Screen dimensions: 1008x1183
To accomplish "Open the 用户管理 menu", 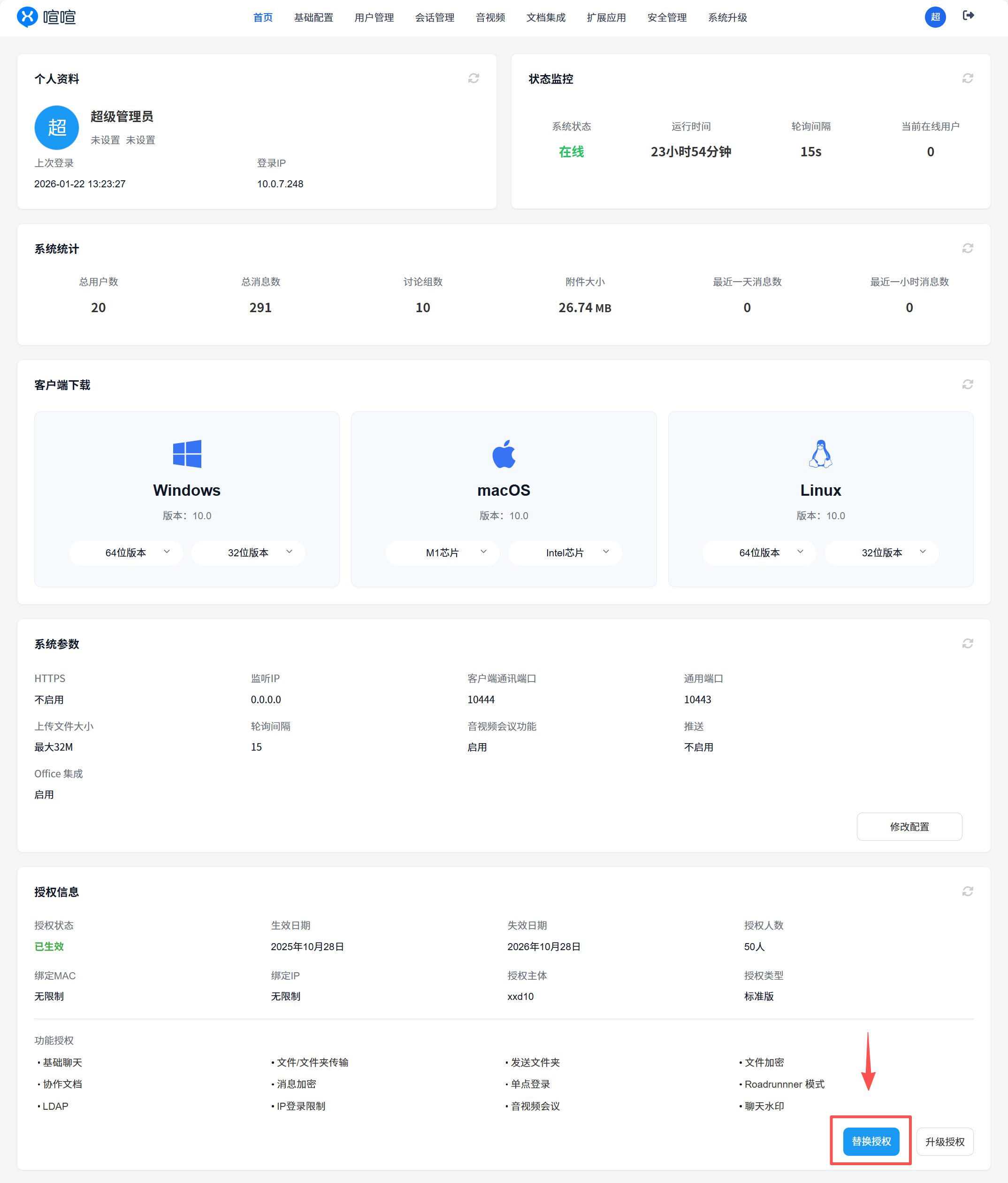I will point(374,18).
